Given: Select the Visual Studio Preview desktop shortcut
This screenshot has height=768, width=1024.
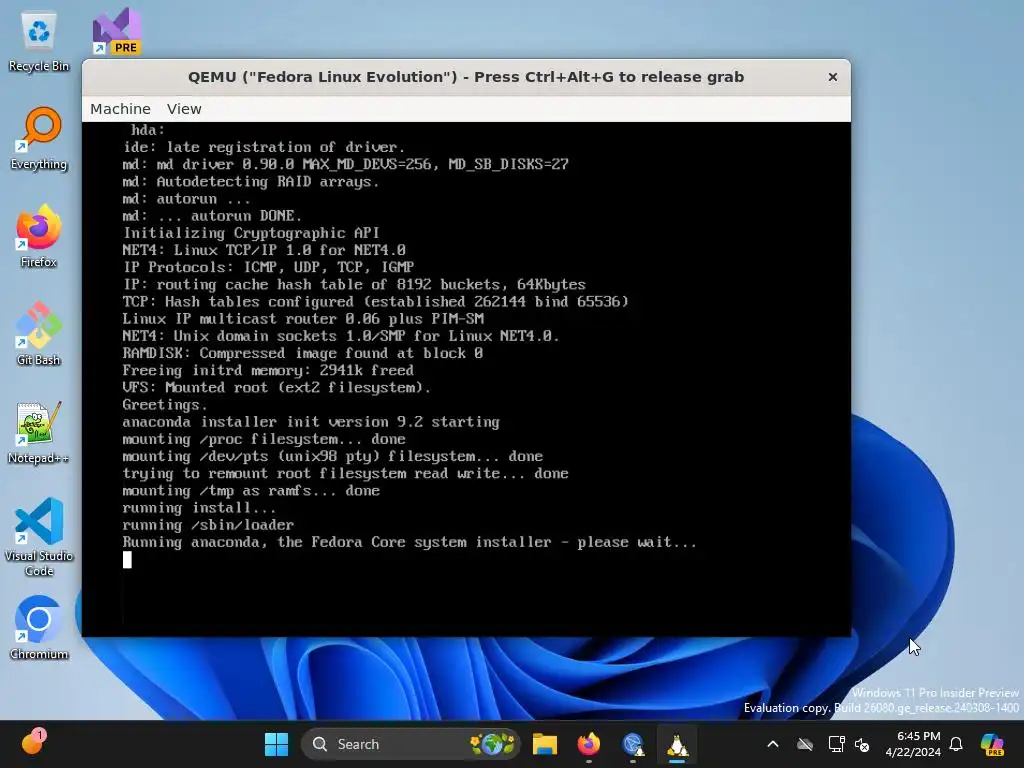Looking at the screenshot, I should coord(116,31).
